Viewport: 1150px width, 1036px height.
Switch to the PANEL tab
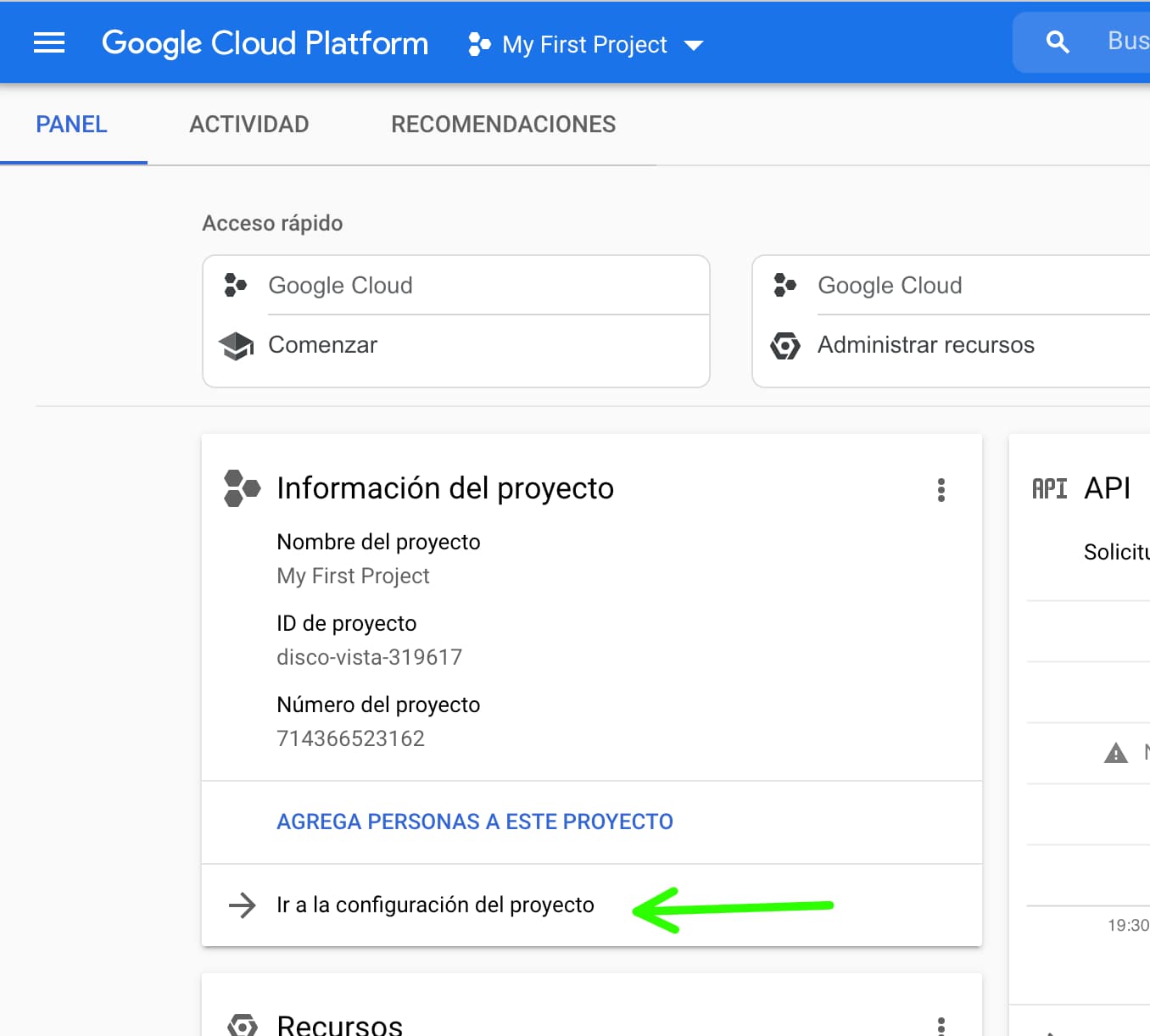click(x=72, y=125)
